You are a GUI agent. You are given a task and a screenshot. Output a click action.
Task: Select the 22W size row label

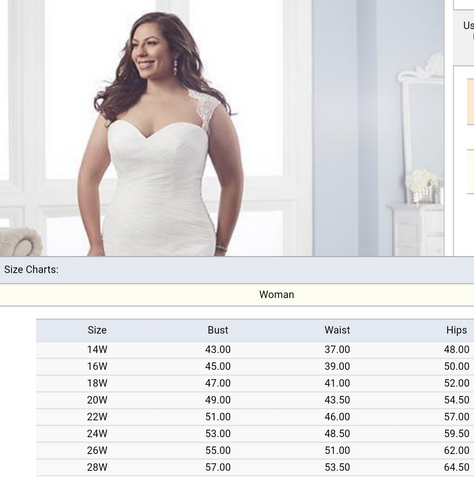(97, 417)
